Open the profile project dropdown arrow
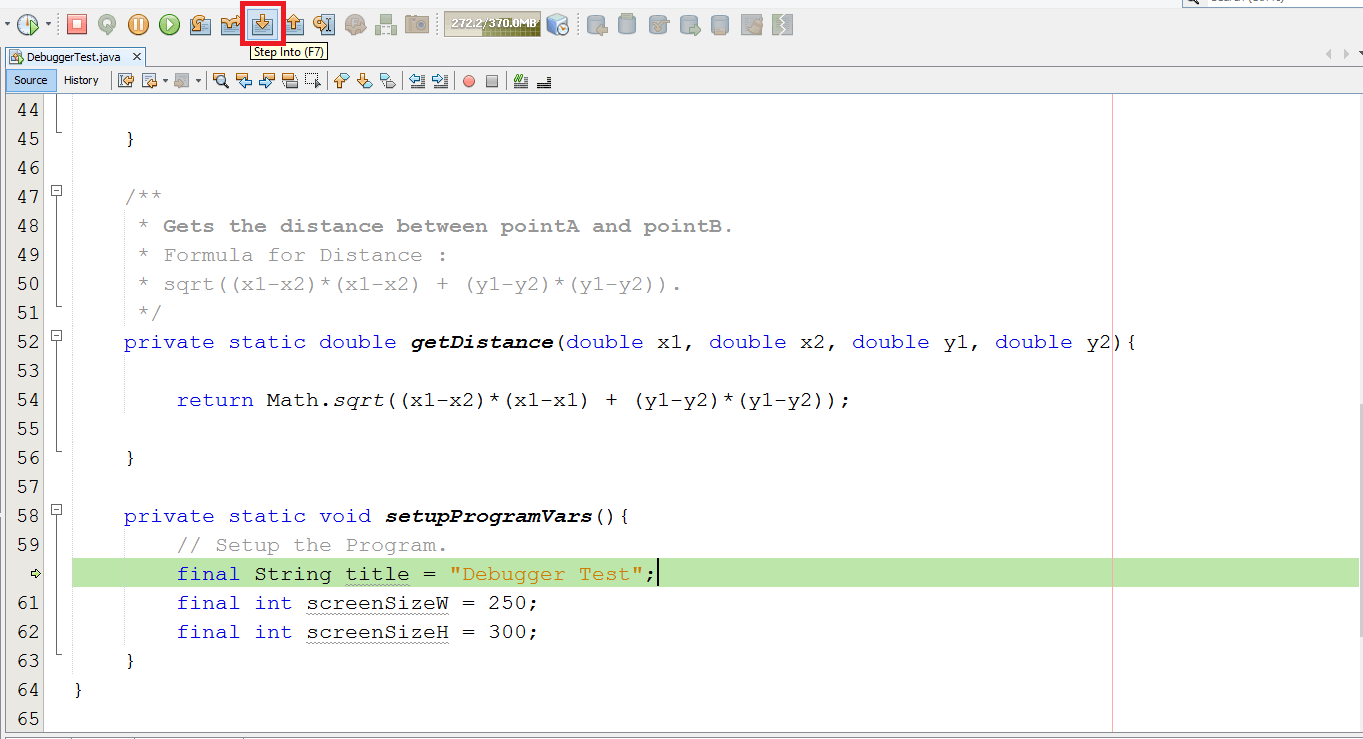The height and width of the screenshot is (739, 1363). click(48, 24)
